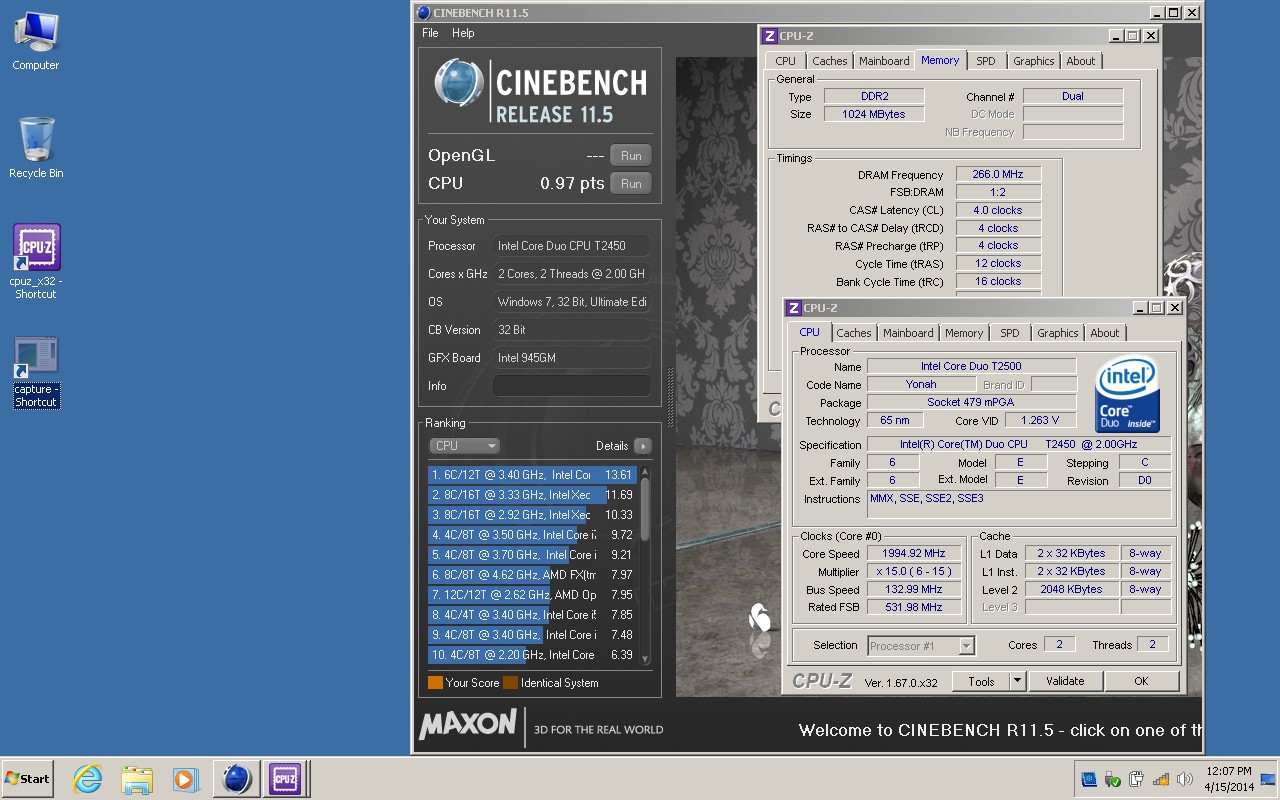1280x800 pixels.
Task: Click the power plug tray icon
Action: pos(1136,779)
